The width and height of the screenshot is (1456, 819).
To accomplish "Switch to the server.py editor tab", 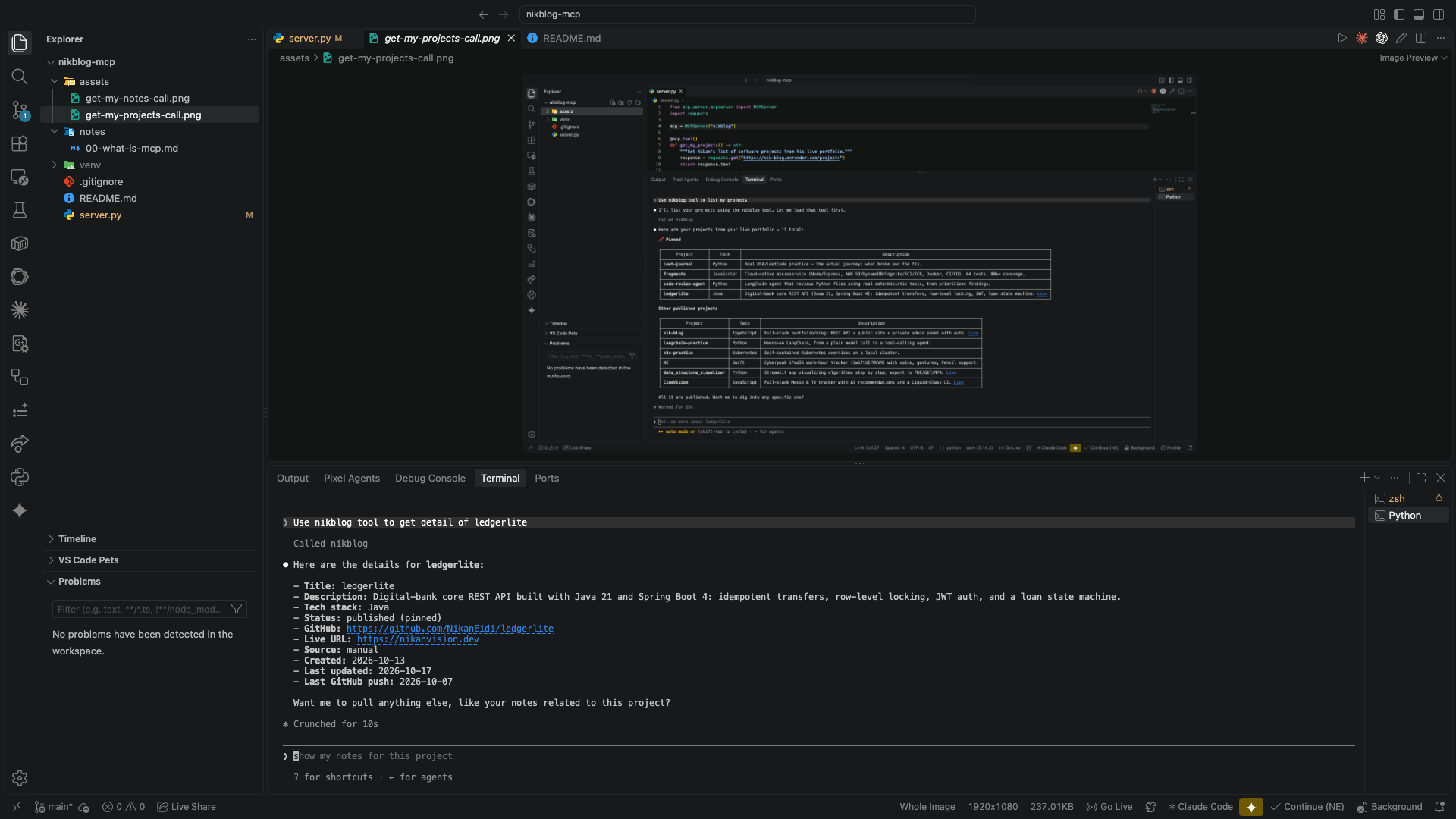I will pyautogui.click(x=309, y=38).
